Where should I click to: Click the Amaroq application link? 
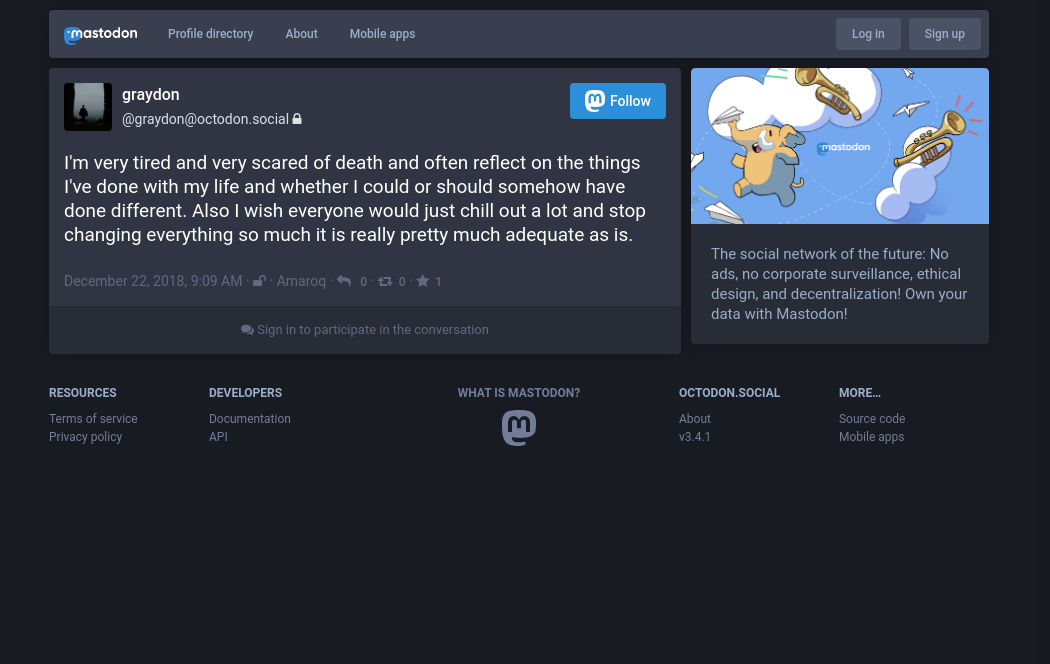(x=301, y=282)
